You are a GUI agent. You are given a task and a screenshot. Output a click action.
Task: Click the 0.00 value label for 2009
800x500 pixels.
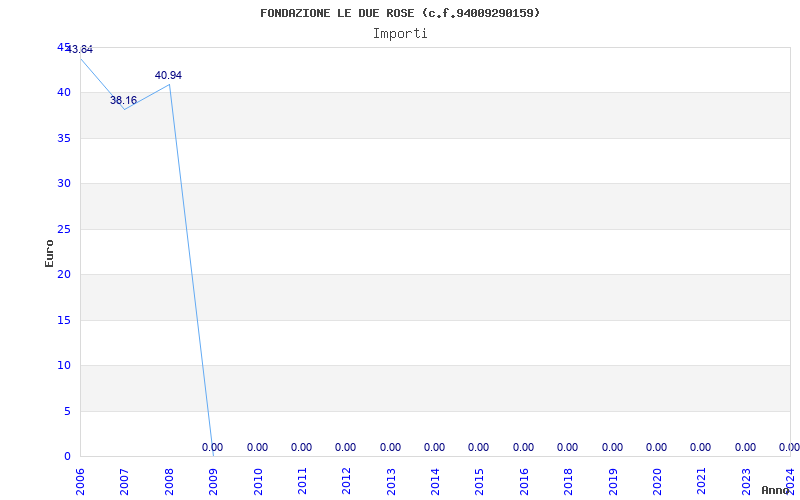(x=213, y=447)
